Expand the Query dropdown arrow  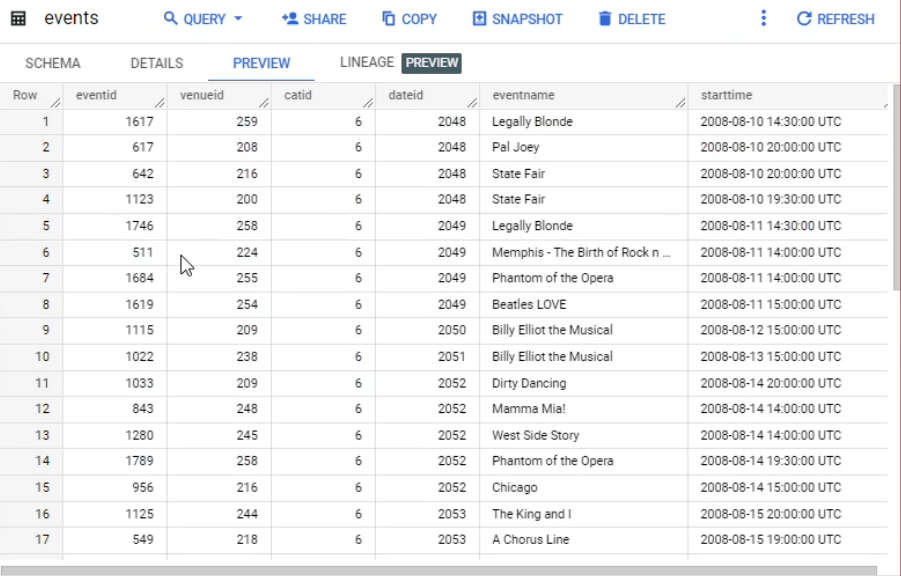click(x=238, y=19)
